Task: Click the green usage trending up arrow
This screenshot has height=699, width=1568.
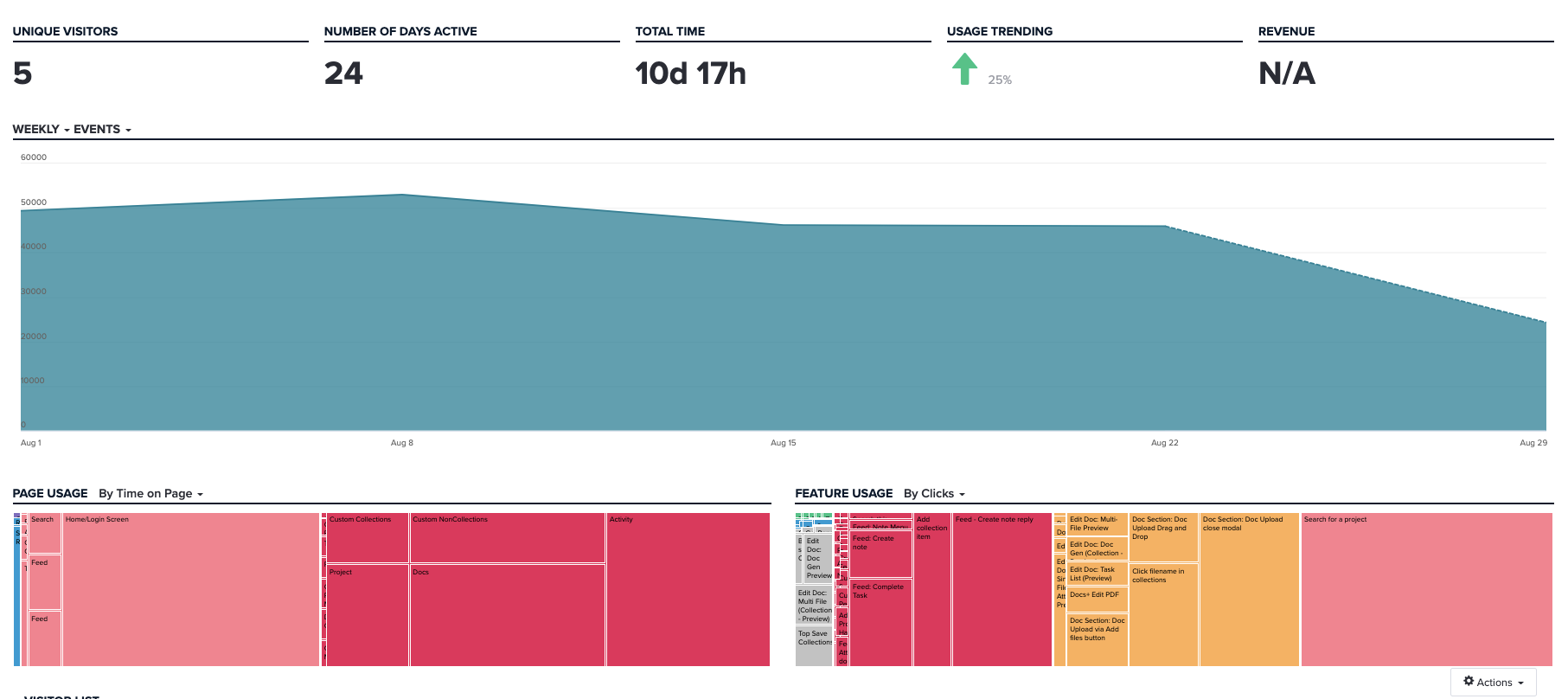Action: [964, 69]
